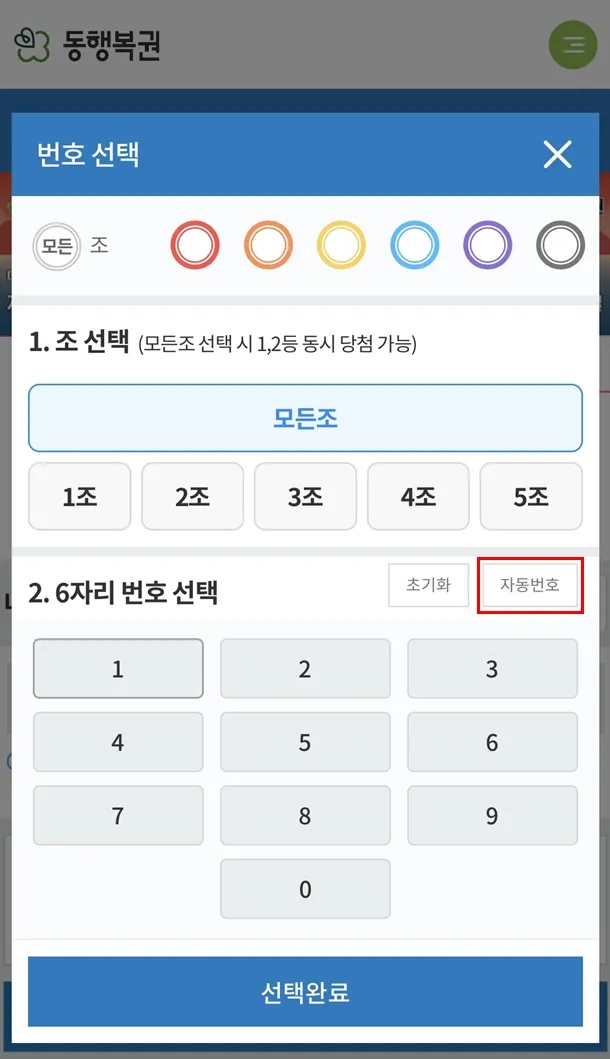Select the purple group circle
Screen dimensions: 610x1059
487,244
